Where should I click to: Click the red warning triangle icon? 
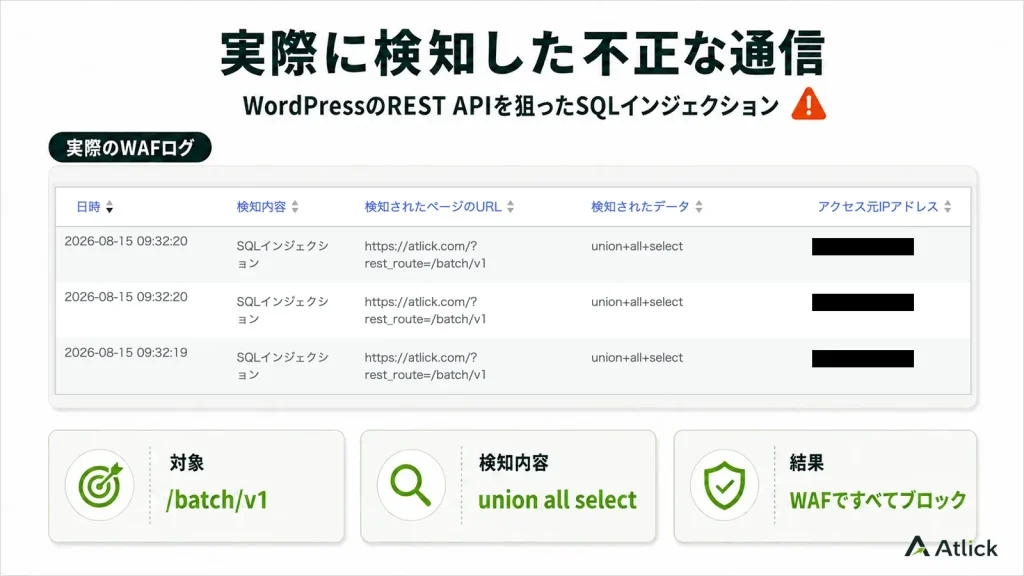click(x=808, y=104)
